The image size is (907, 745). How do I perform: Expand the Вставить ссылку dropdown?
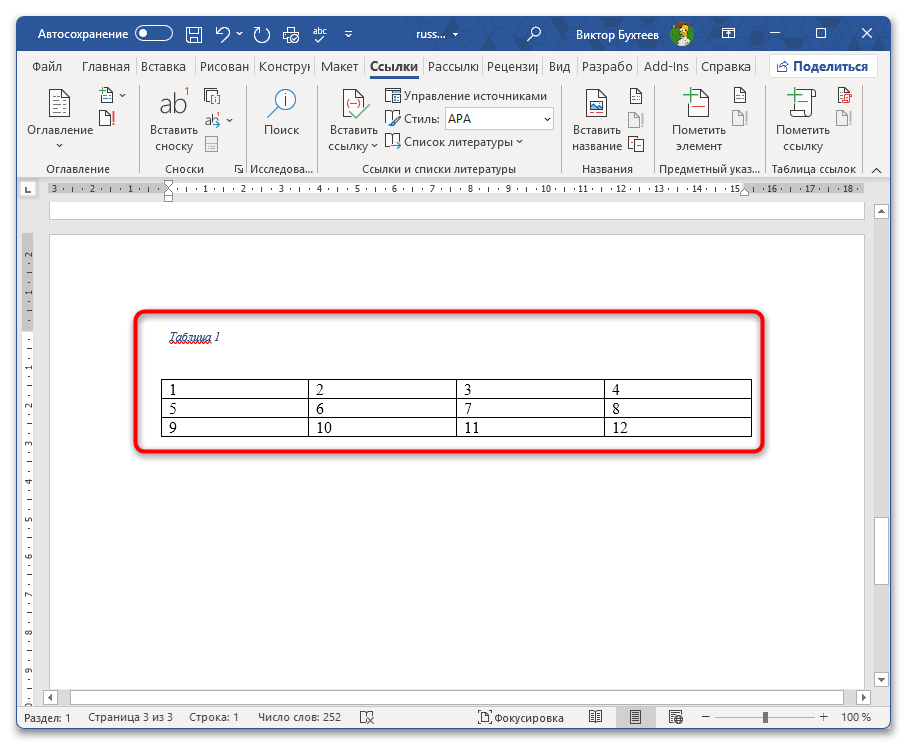374,145
